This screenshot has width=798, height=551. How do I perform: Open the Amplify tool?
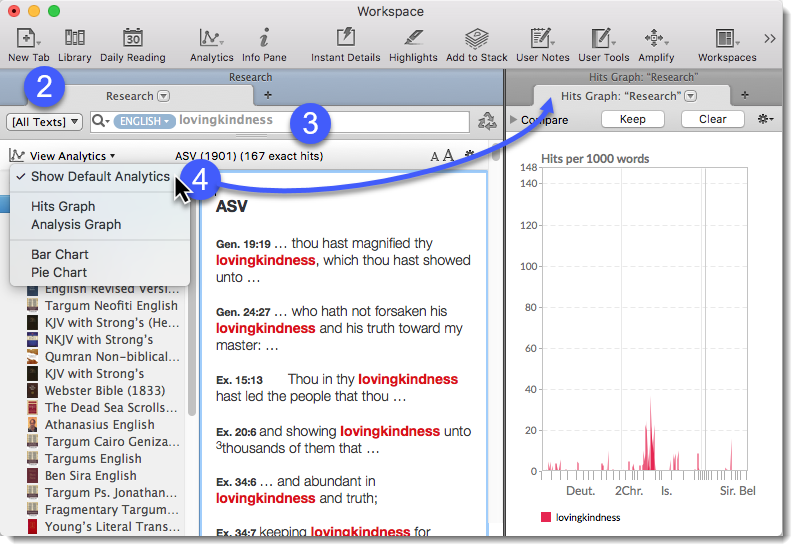[x=656, y=38]
